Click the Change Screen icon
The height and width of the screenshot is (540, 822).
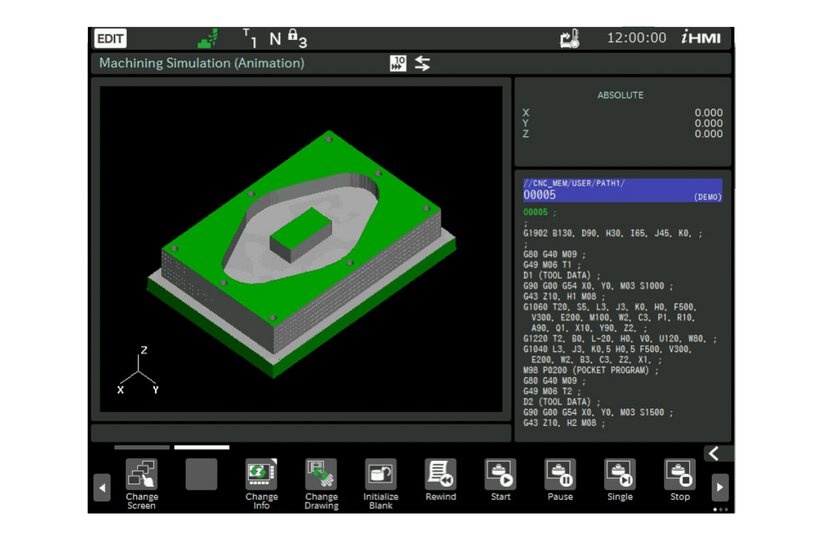coord(141,475)
